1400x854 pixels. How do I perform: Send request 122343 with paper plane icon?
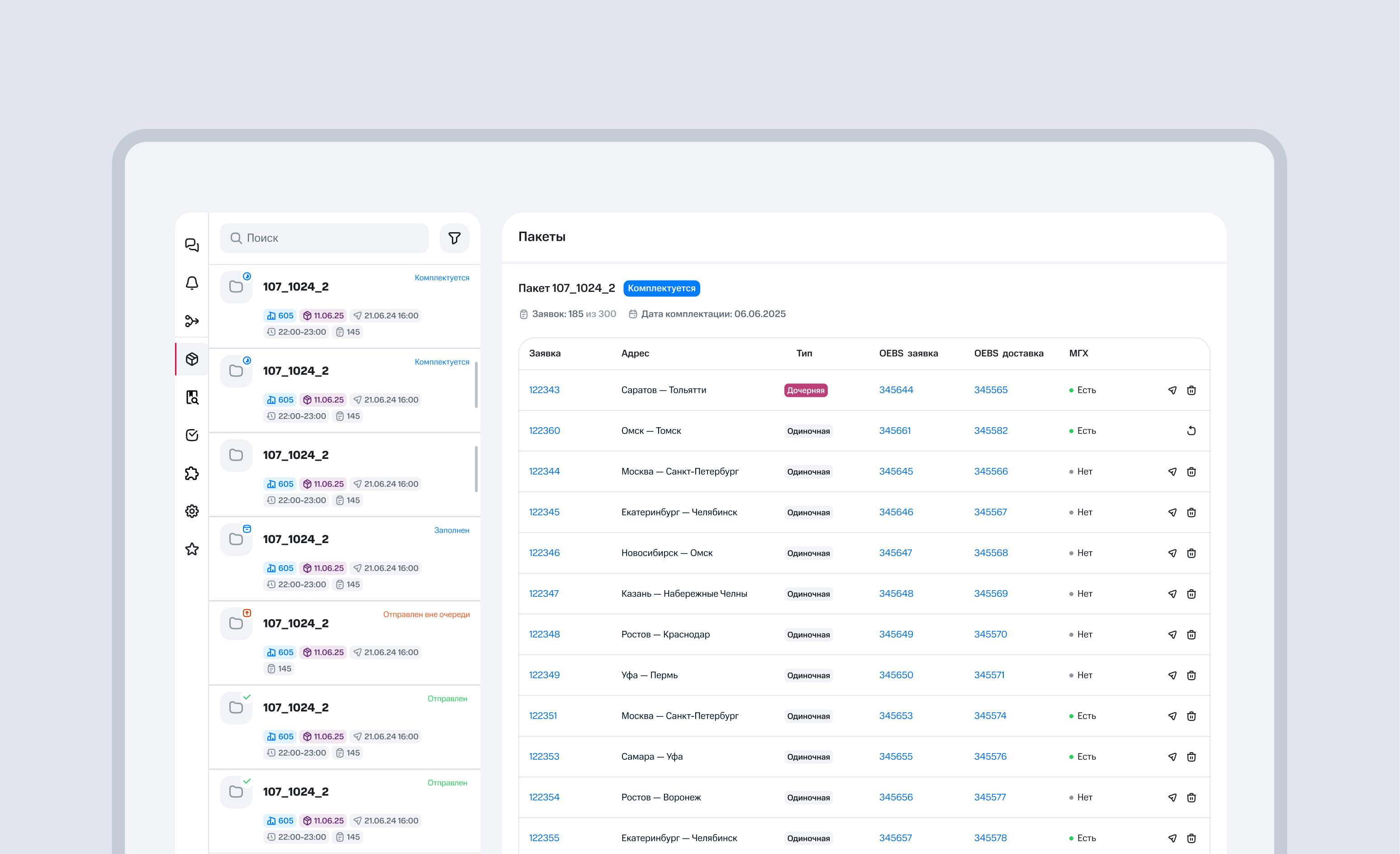point(1172,390)
